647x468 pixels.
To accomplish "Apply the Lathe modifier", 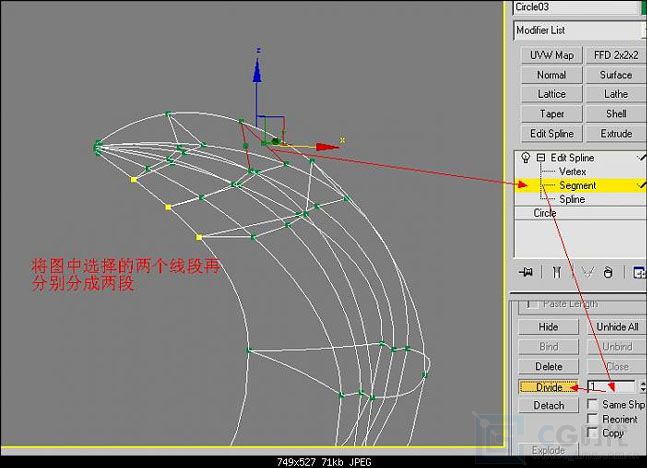I will pyautogui.click(x=616, y=95).
